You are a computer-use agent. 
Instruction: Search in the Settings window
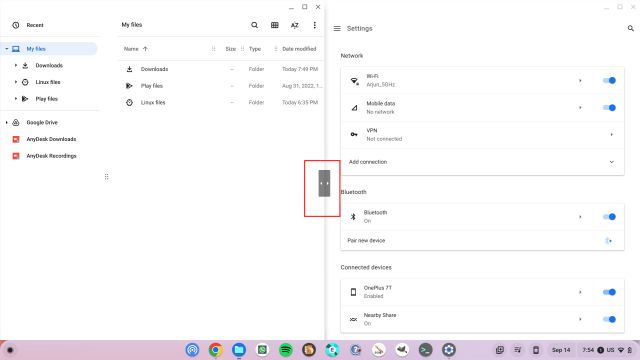pyautogui.click(x=631, y=28)
